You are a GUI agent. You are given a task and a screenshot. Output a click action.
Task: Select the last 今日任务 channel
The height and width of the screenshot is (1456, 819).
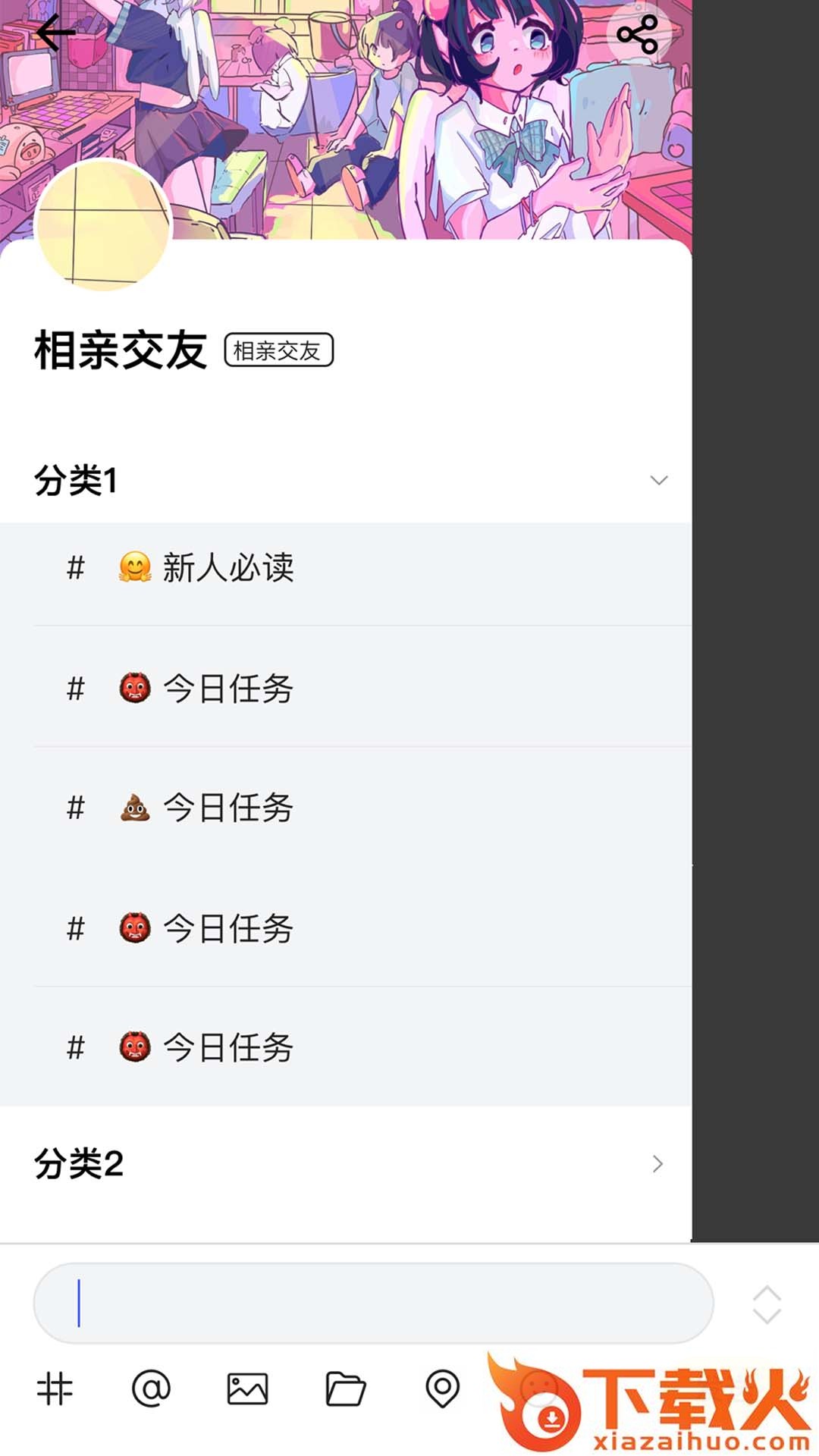[227, 1048]
